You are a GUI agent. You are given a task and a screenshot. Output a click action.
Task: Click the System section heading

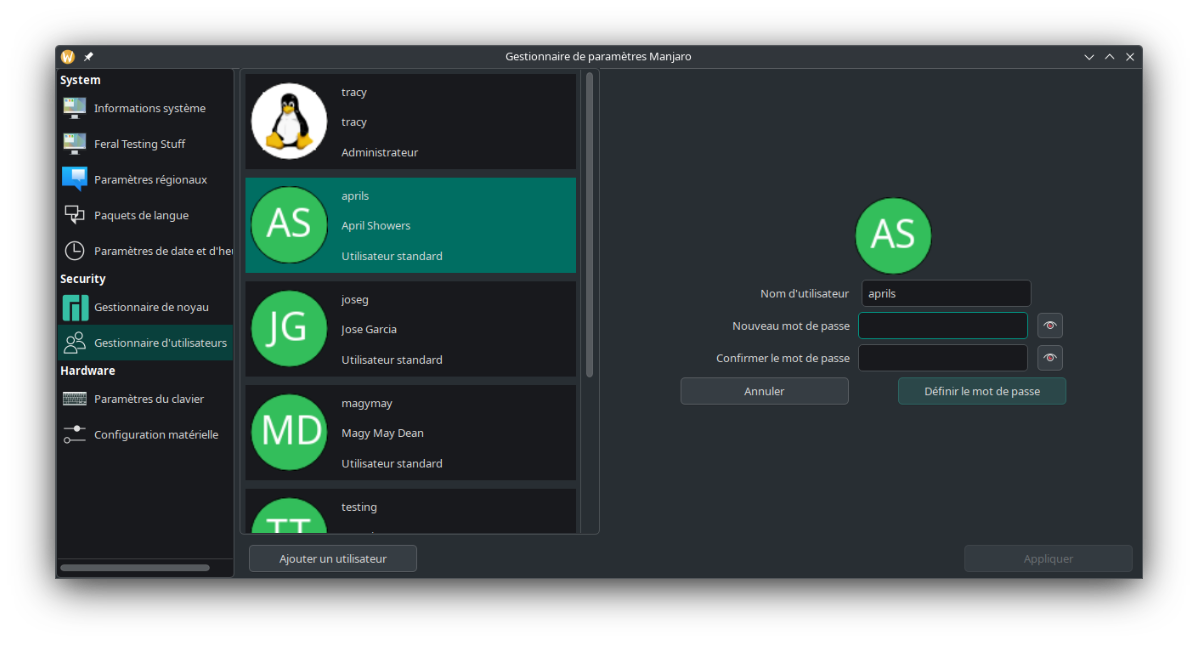80,80
